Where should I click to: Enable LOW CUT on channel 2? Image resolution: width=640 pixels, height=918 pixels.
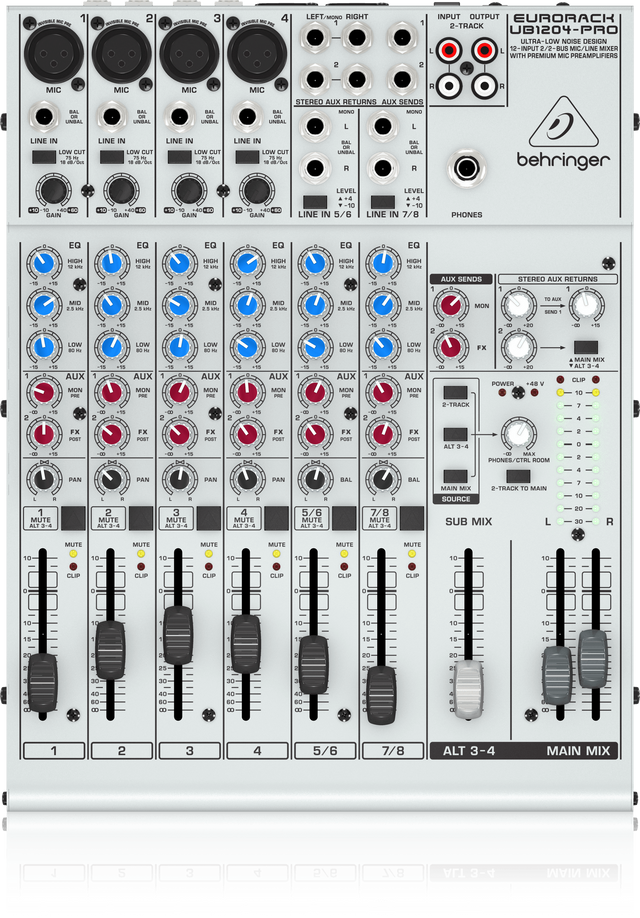click(x=110, y=158)
